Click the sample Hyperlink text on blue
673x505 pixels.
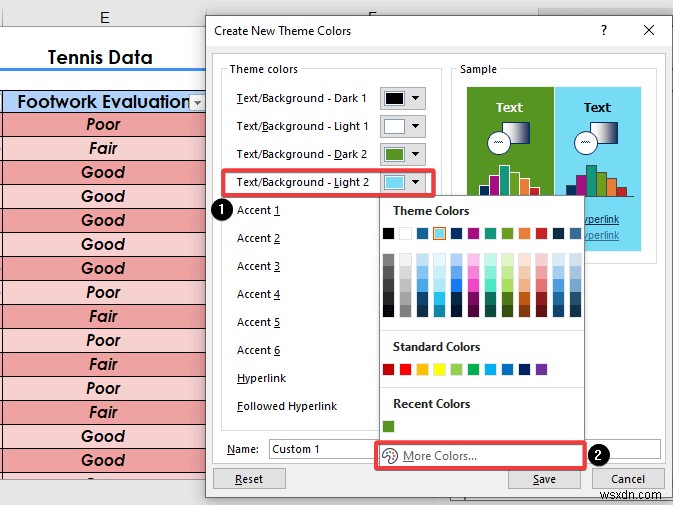602,219
